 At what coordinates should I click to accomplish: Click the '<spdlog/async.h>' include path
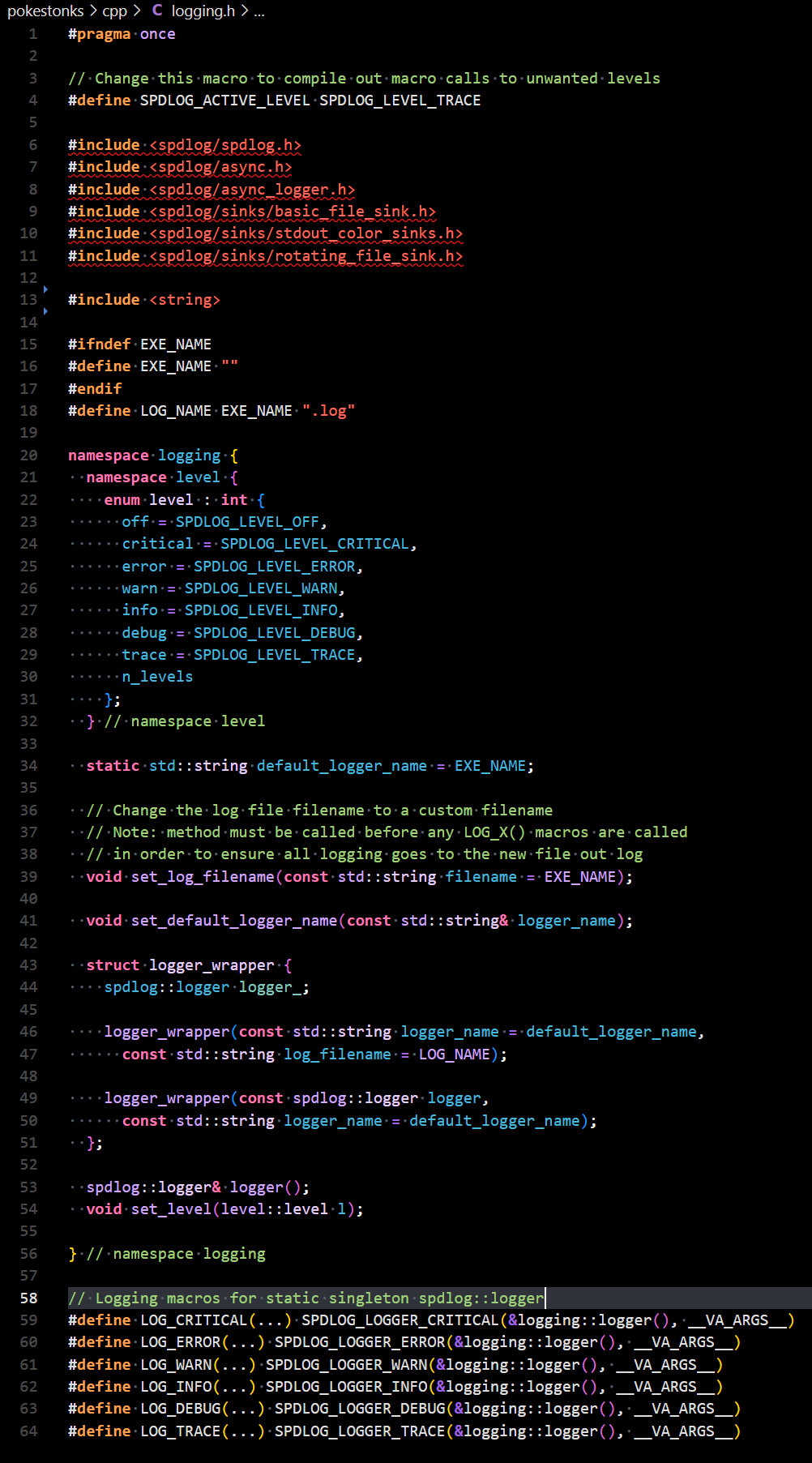coord(220,167)
